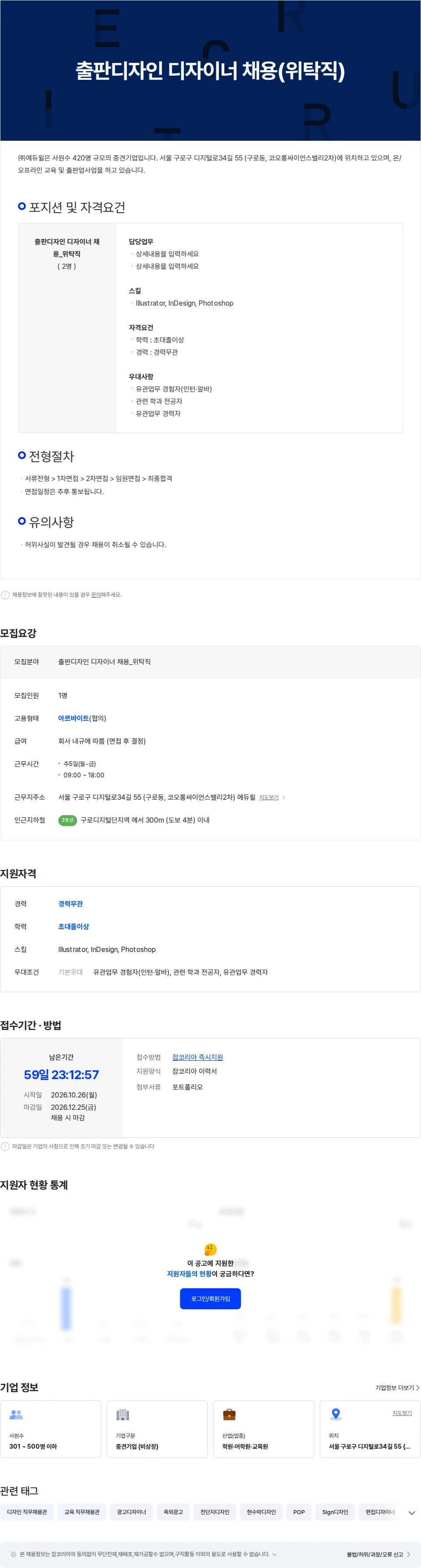
Task: Click the deadline date 2026.12.25(금)
Action: click(x=74, y=1107)
